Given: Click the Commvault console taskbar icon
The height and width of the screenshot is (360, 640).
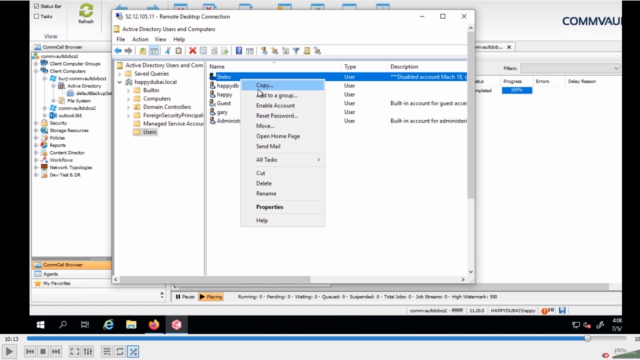Looking at the screenshot, I should [176, 325].
